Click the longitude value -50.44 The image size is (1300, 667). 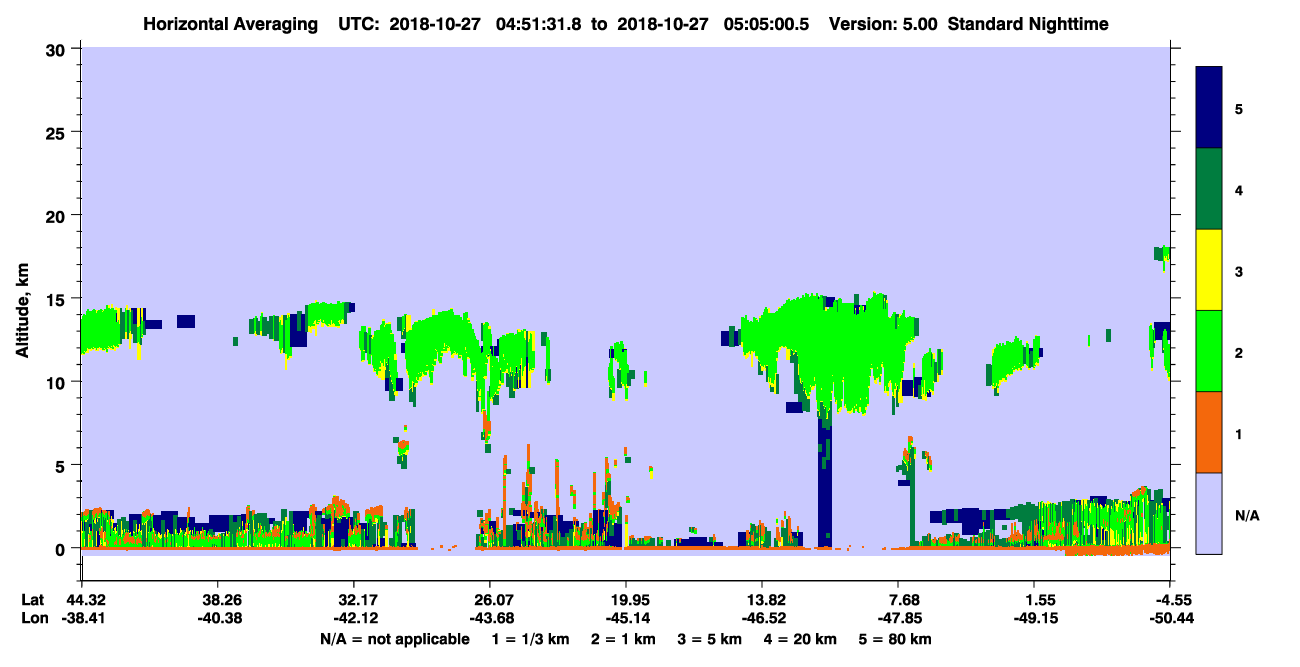1170,618
